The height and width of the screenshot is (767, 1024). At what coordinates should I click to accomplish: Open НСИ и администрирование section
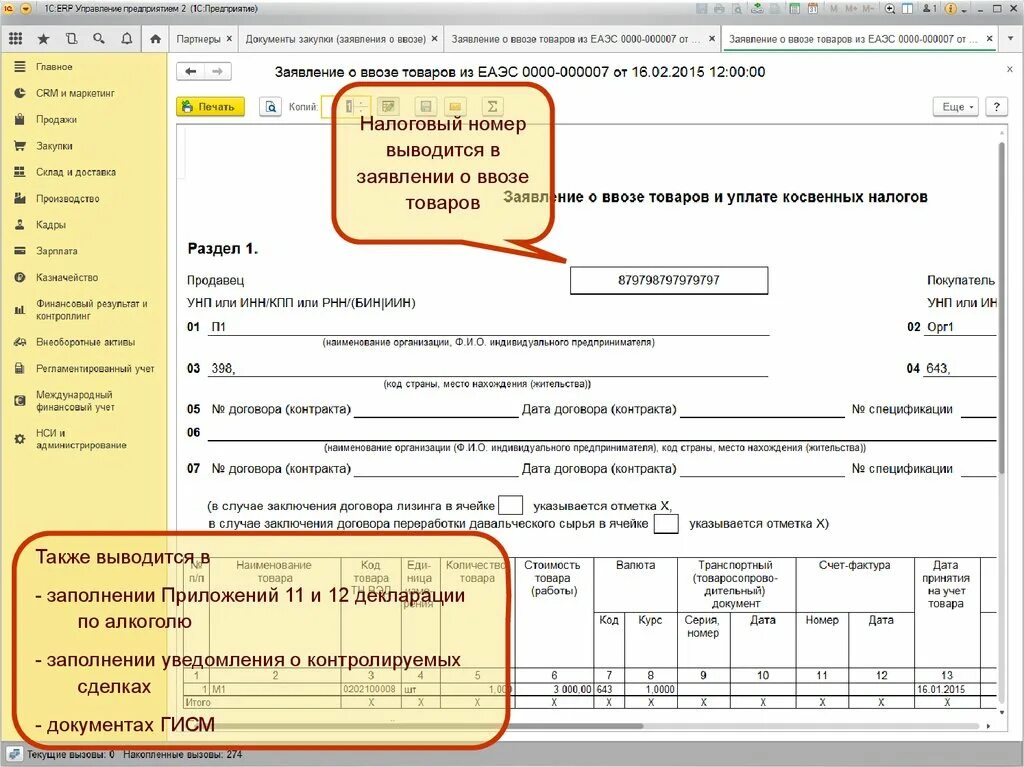click(81, 439)
